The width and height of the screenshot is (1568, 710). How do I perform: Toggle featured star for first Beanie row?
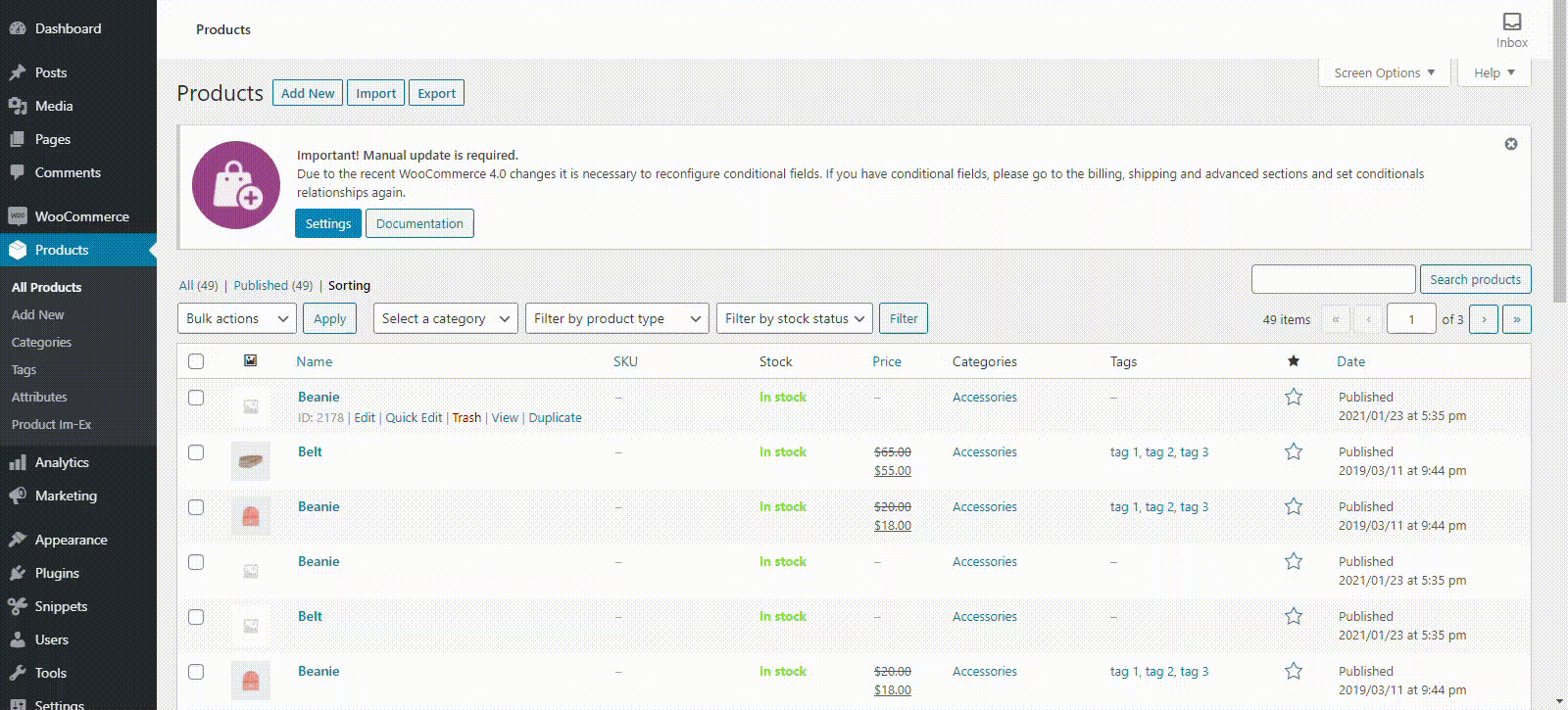[x=1294, y=397]
